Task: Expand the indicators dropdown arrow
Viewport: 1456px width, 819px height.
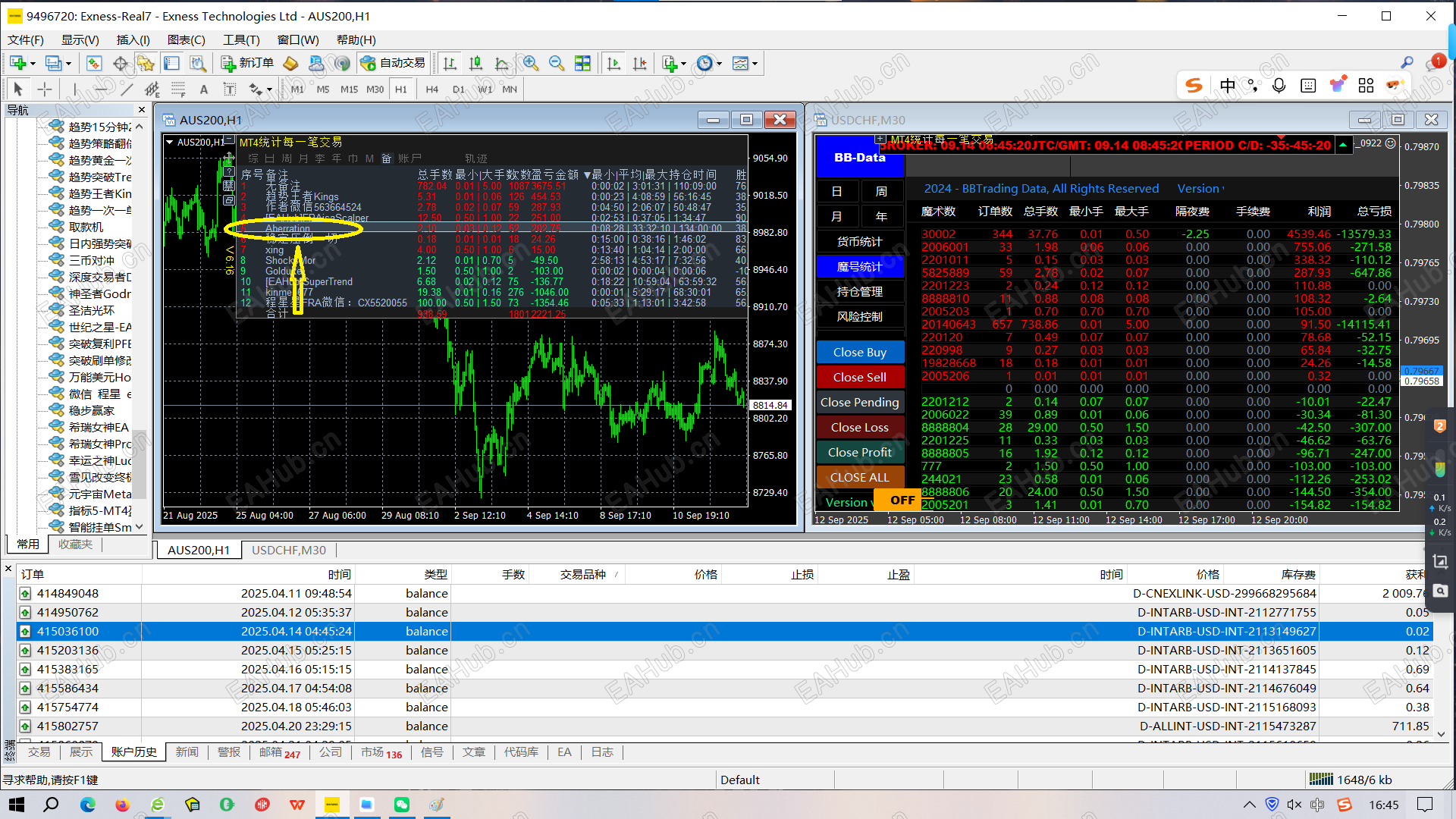Action: pos(683,64)
